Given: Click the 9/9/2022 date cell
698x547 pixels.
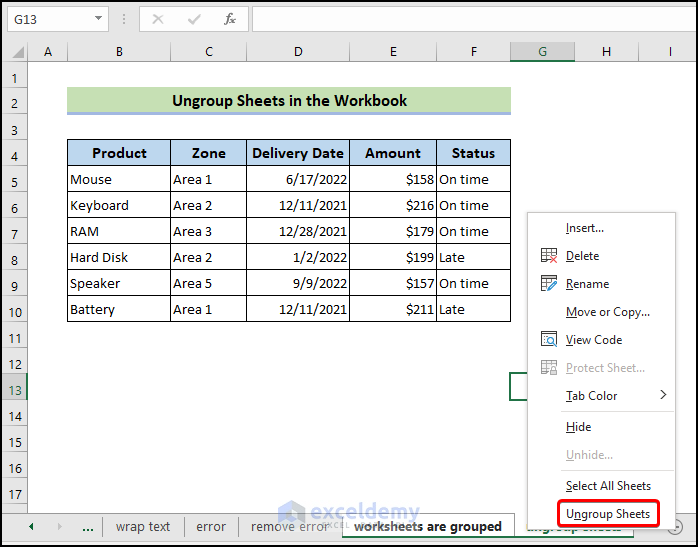Looking at the screenshot, I should point(298,283).
